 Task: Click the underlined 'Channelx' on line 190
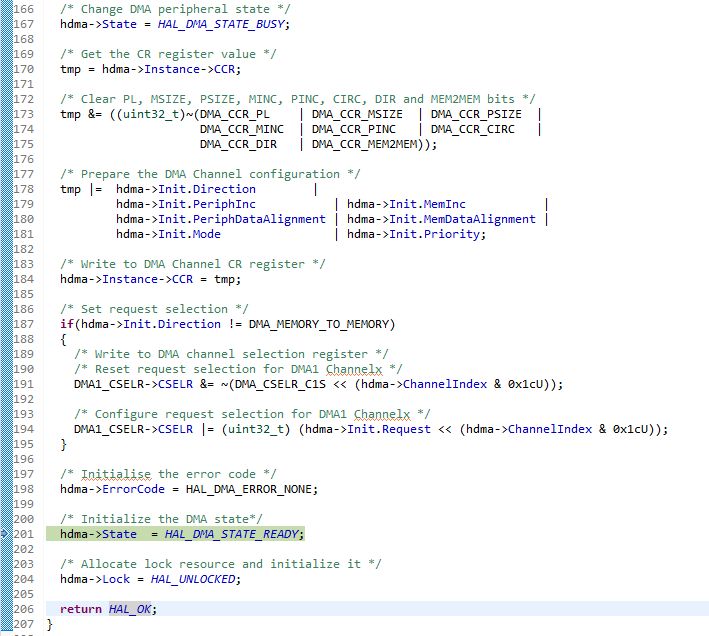[x=354, y=369]
